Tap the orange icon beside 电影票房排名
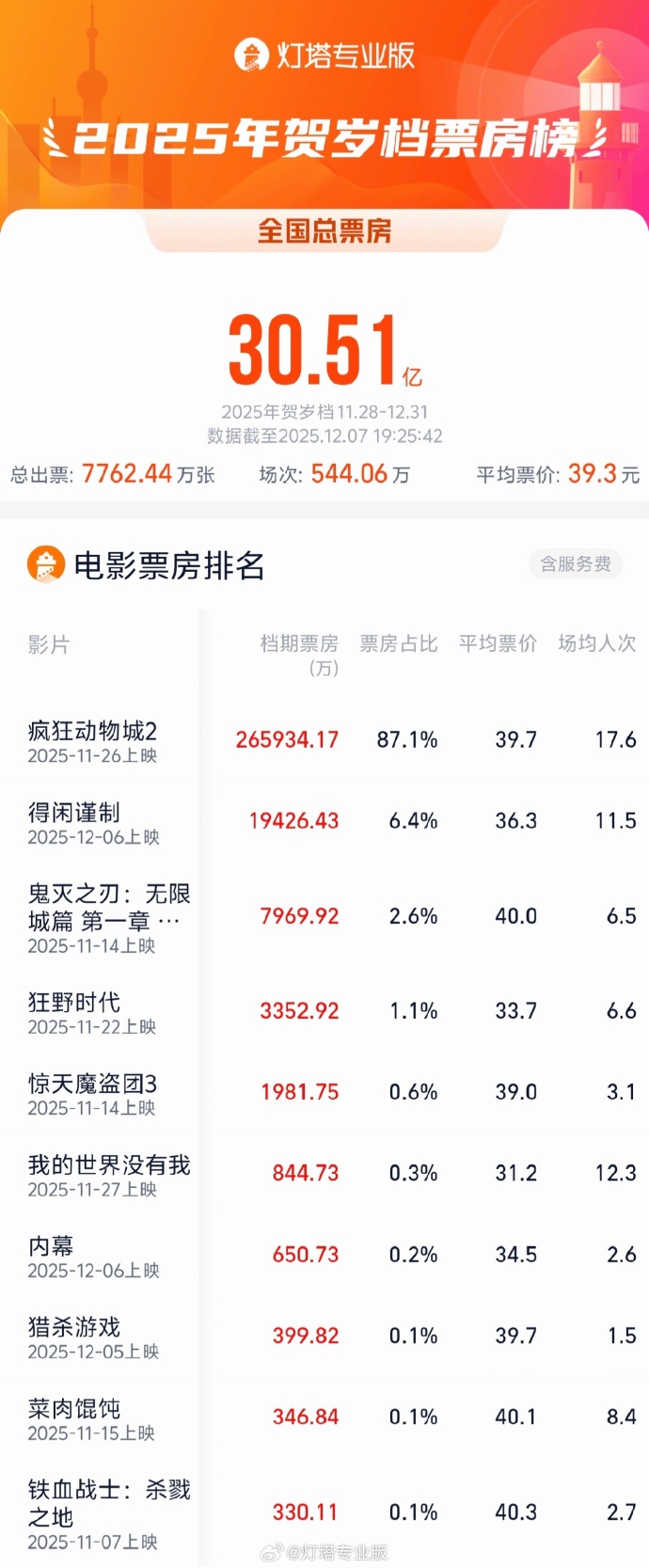 (46, 564)
